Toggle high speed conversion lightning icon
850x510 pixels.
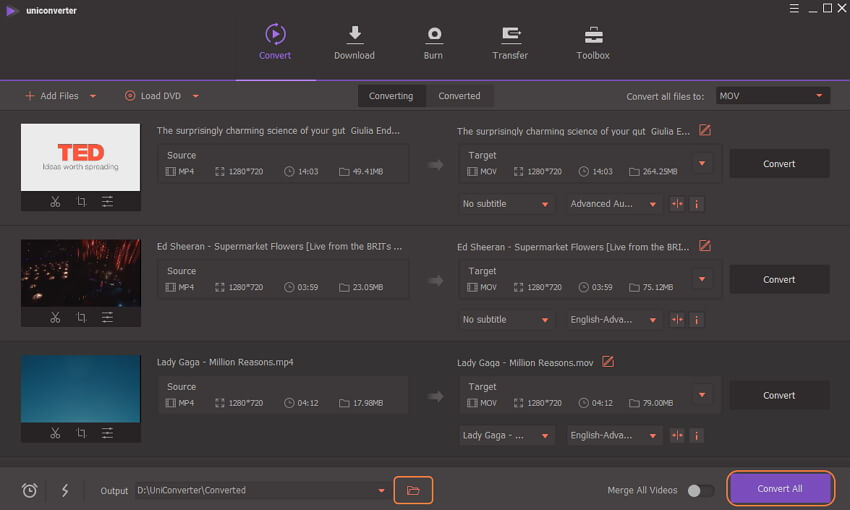point(65,490)
